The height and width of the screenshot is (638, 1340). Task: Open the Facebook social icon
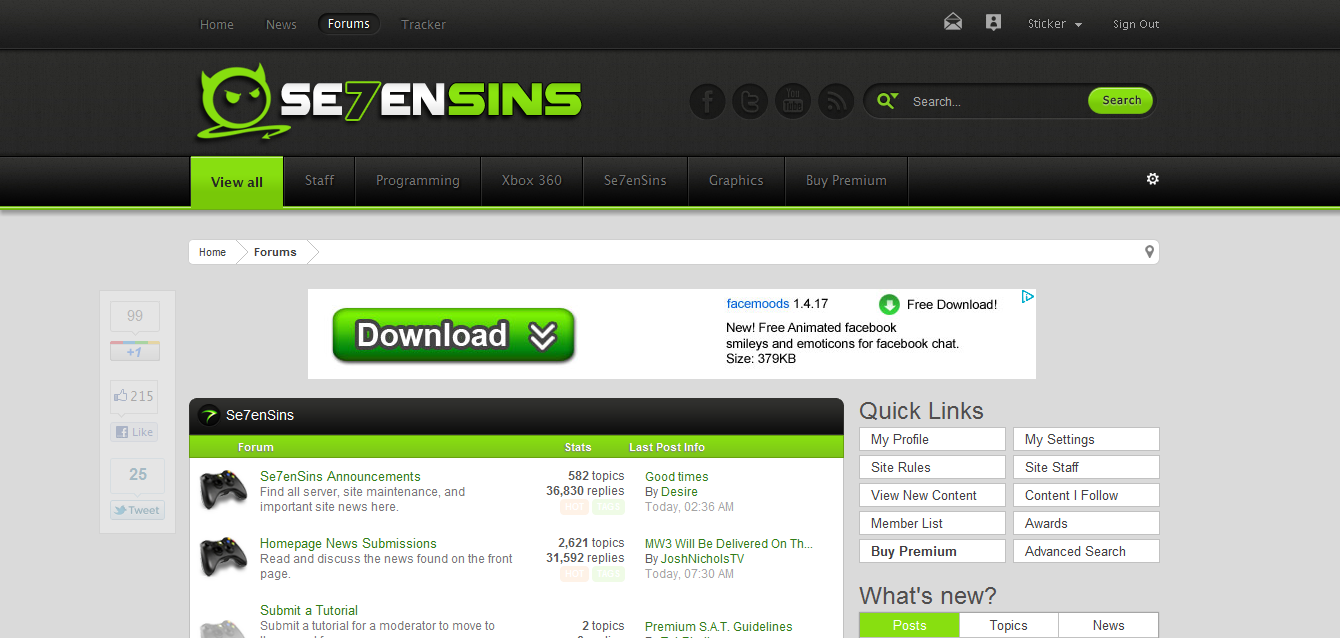(707, 101)
